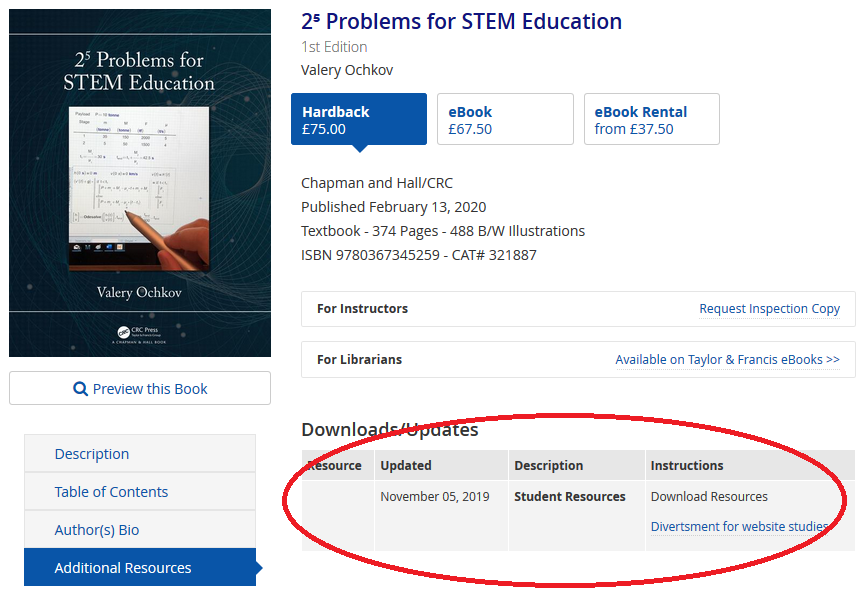Choose the eBook £67.50 format option
The height and width of the screenshot is (592, 864).
[505, 119]
